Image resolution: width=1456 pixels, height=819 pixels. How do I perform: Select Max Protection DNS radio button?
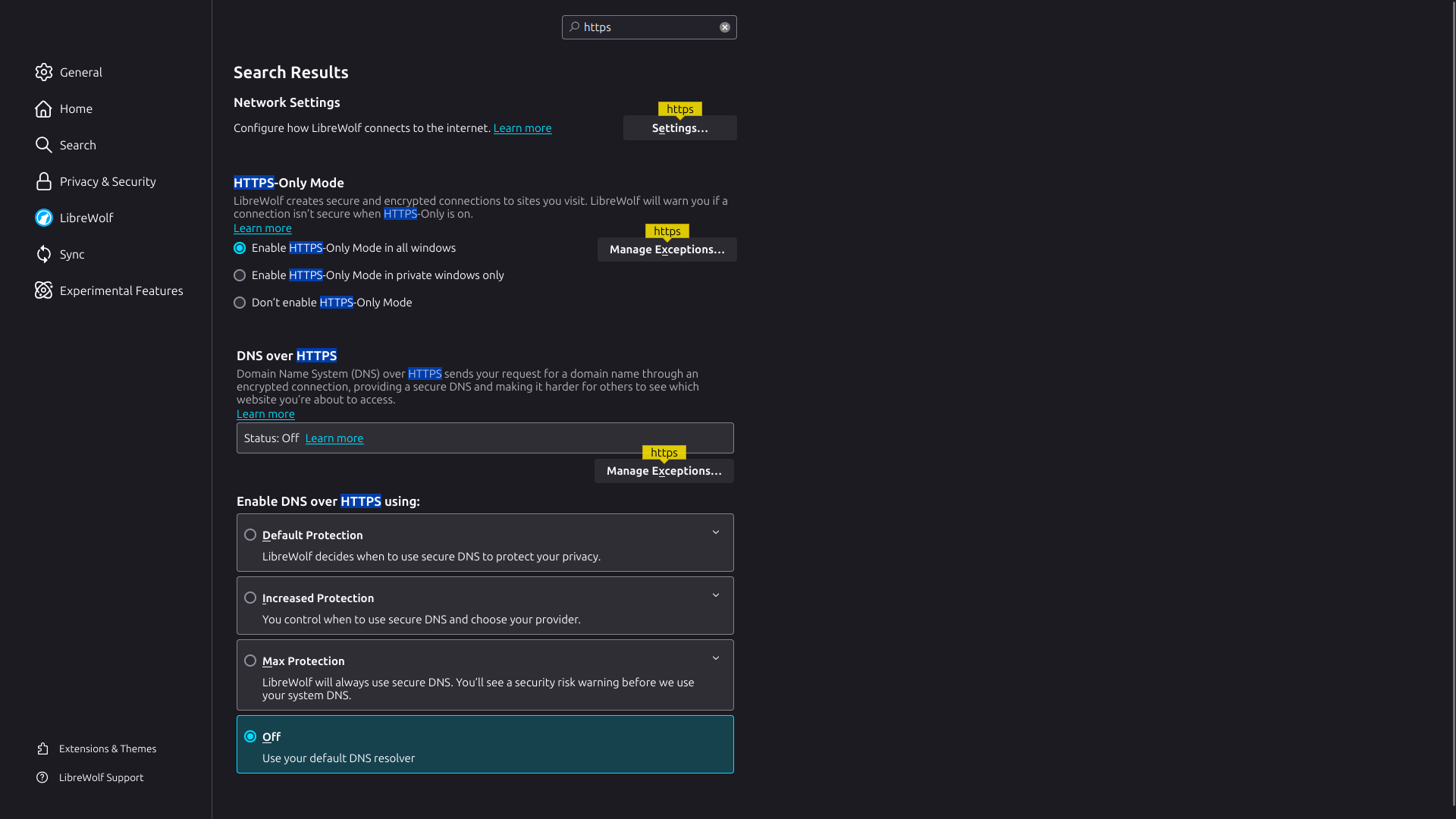pos(250,661)
